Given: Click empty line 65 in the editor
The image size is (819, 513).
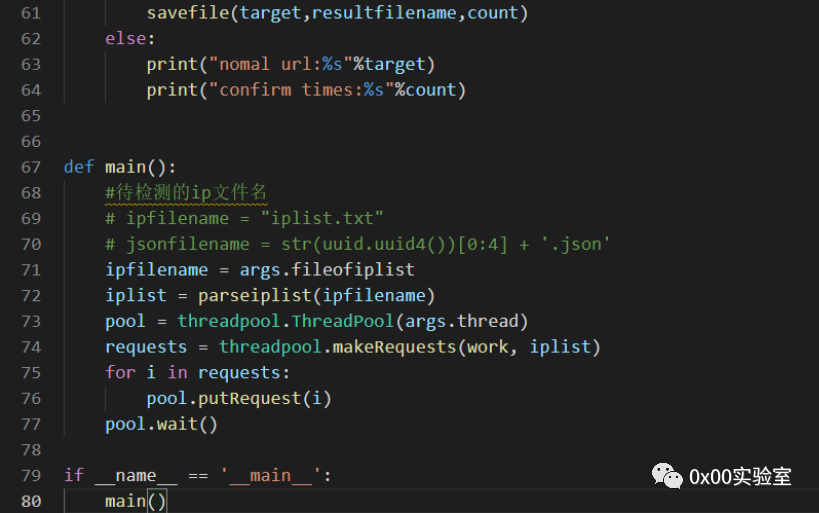Looking at the screenshot, I should 439,115.
